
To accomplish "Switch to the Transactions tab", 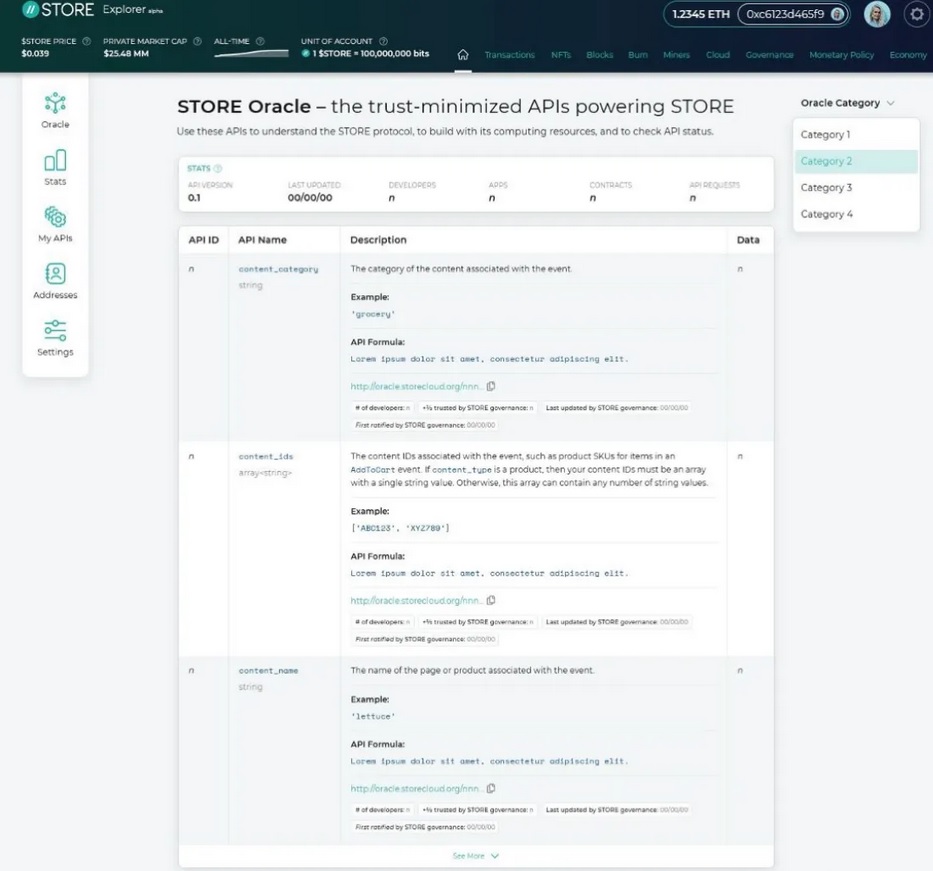I will click(509, 55).
